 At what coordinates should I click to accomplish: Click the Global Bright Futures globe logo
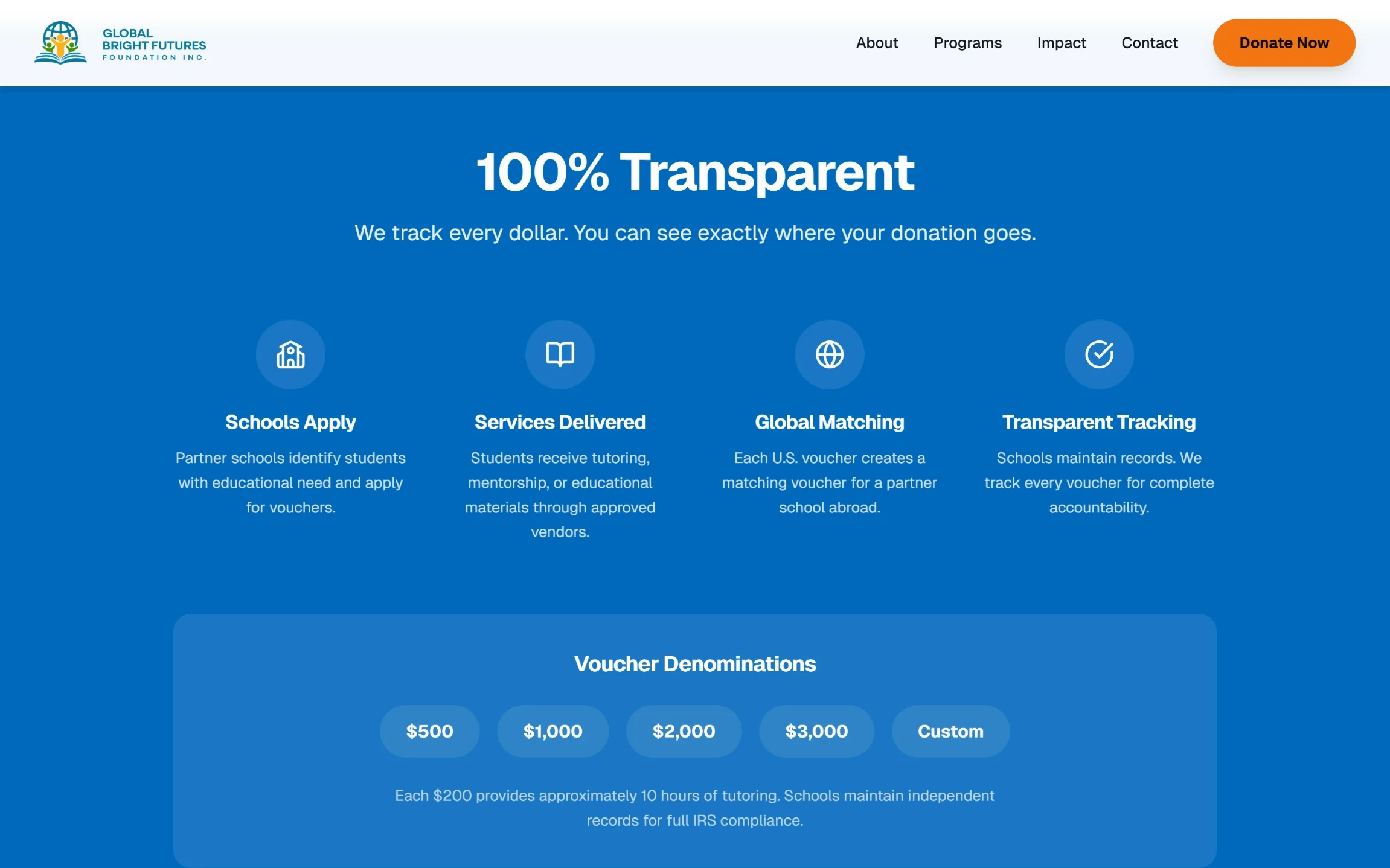(60, 43)
